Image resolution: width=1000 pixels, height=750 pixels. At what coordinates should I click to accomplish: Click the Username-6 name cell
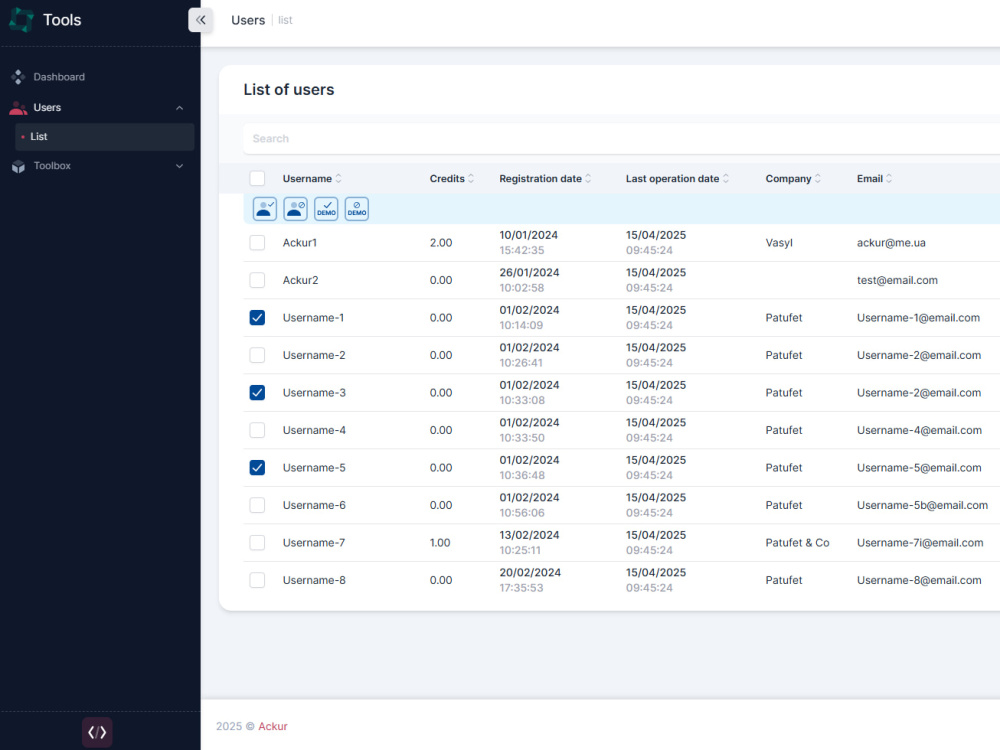pos(314,505)
